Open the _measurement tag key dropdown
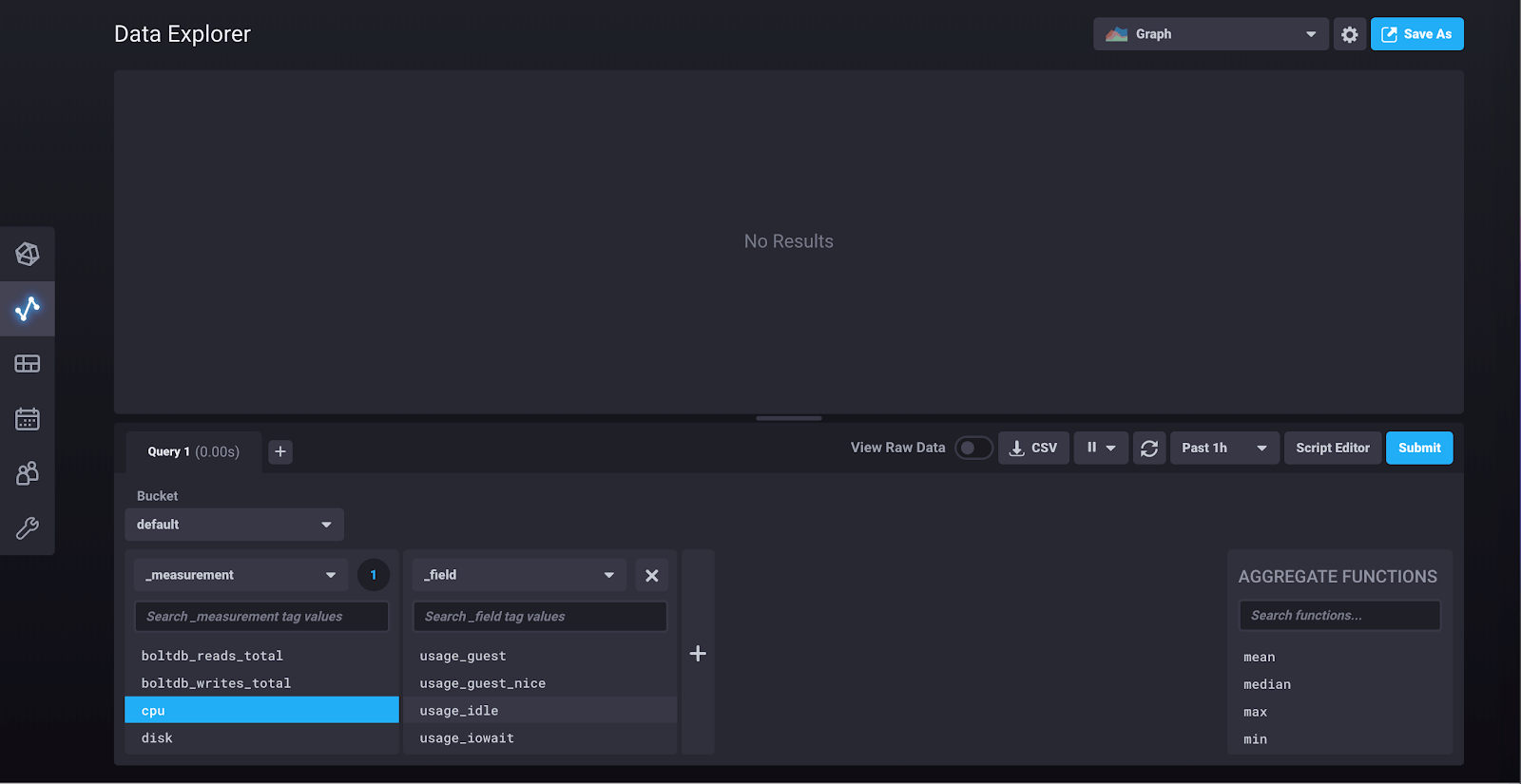 pos(241,575)
